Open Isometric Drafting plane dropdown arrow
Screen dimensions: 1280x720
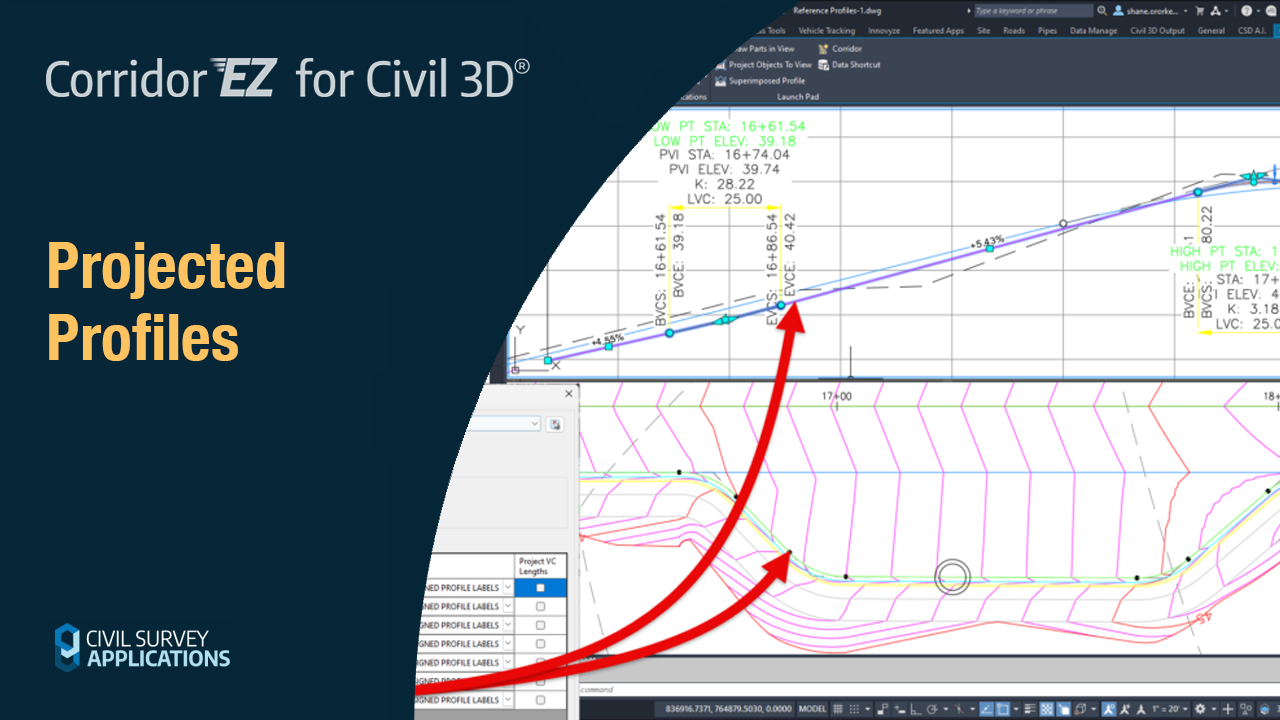[x=972, y=709]
